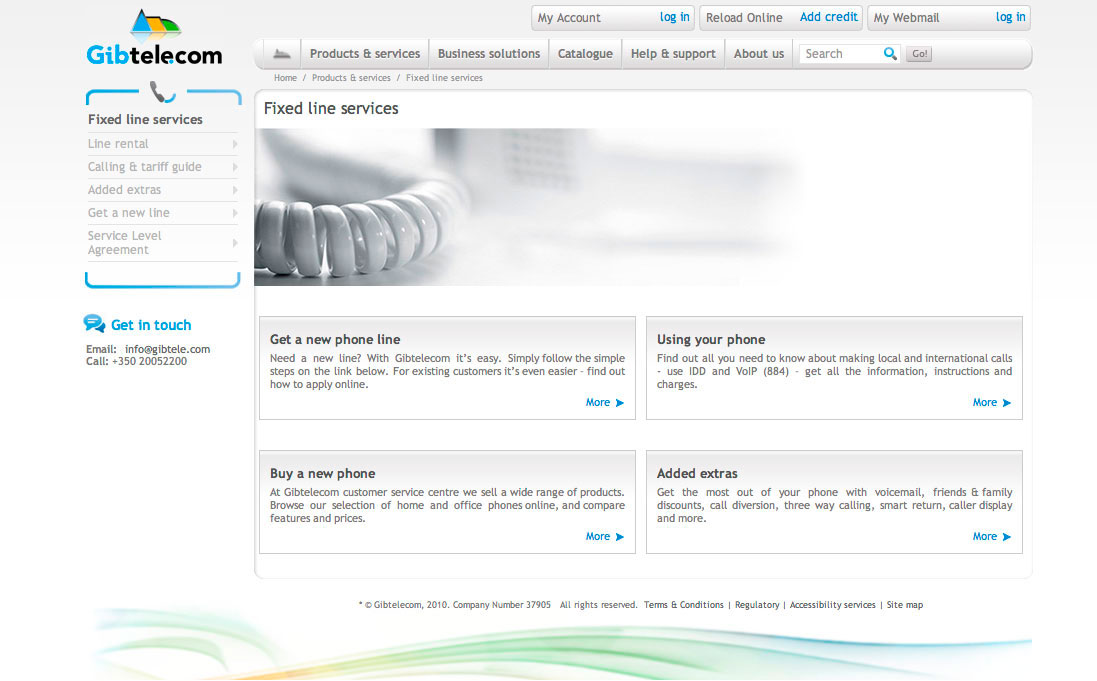Open About us menu
This screenshot has width=1097, height=681.
pyautogui.click(x=759, y=54)
